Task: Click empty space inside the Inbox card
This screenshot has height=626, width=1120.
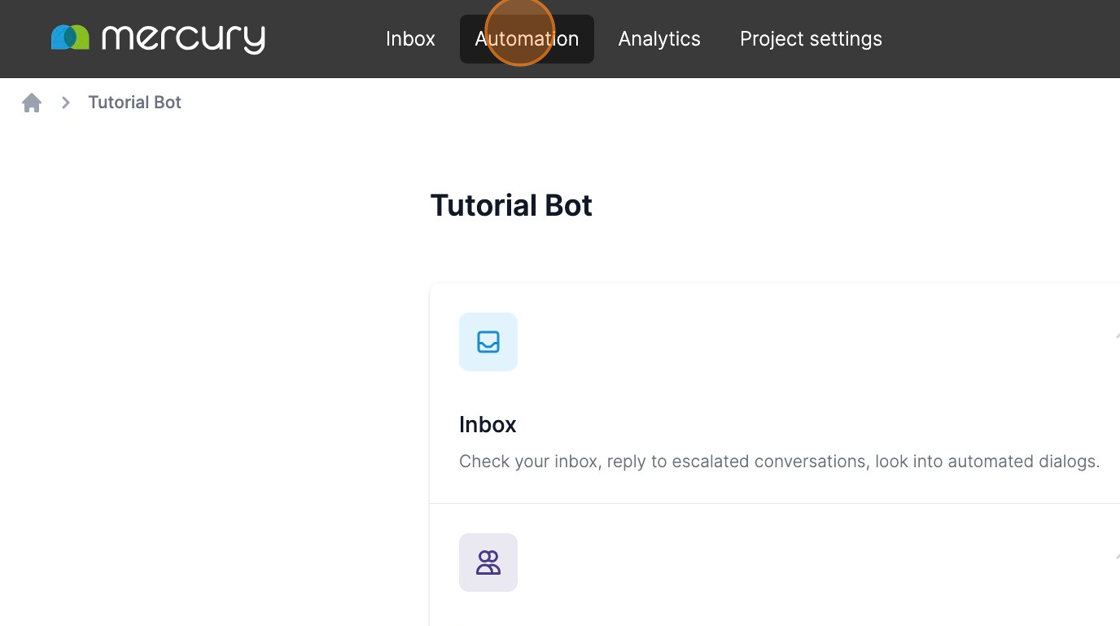Action: coord(800,360)
